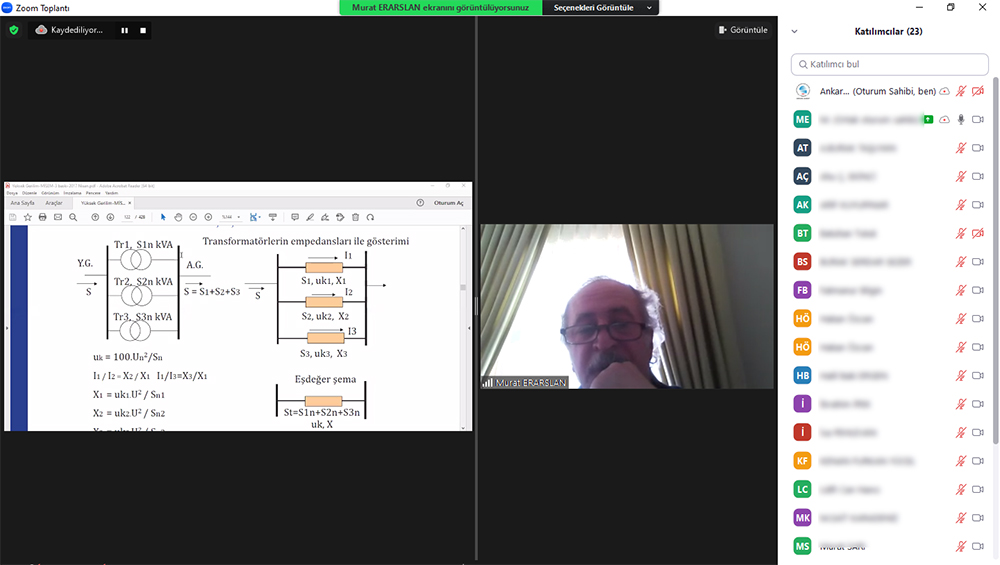Click the rotate icon in Acrobat toolbar
1000x565 pixels.
[x=371, y=217]
